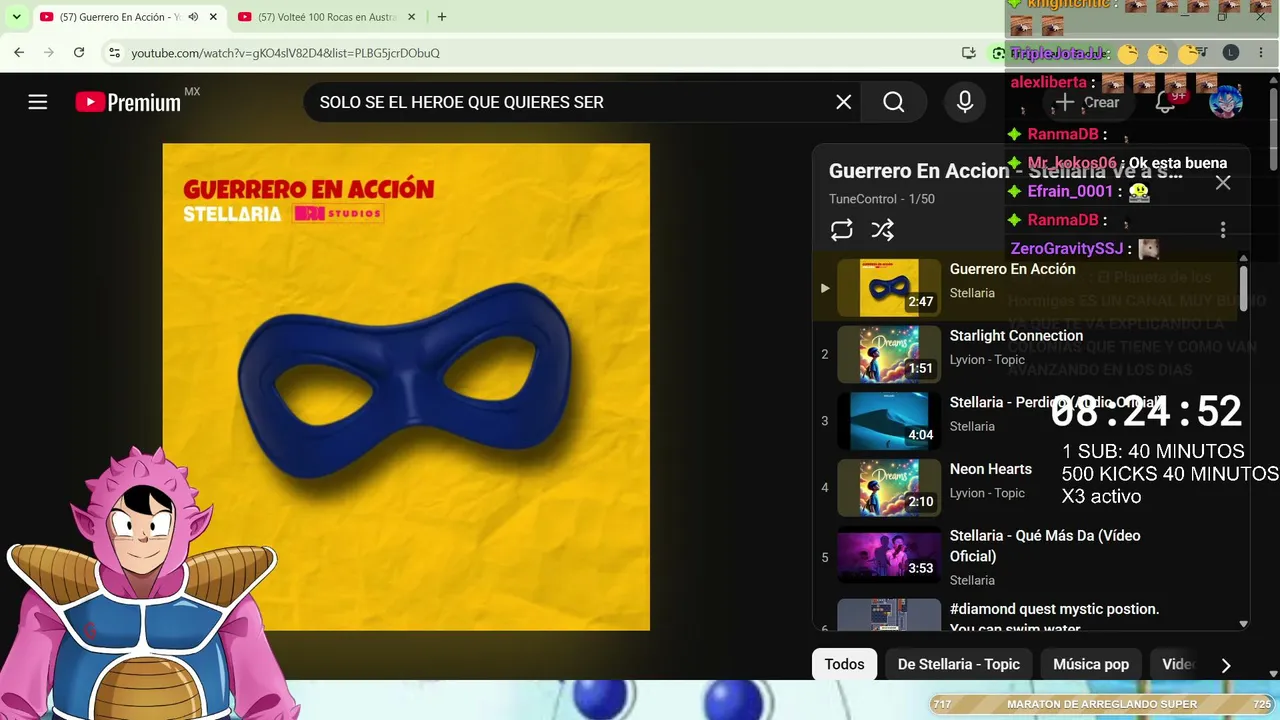
Task: Reload the YouTube page
Action: coord(79,53)
